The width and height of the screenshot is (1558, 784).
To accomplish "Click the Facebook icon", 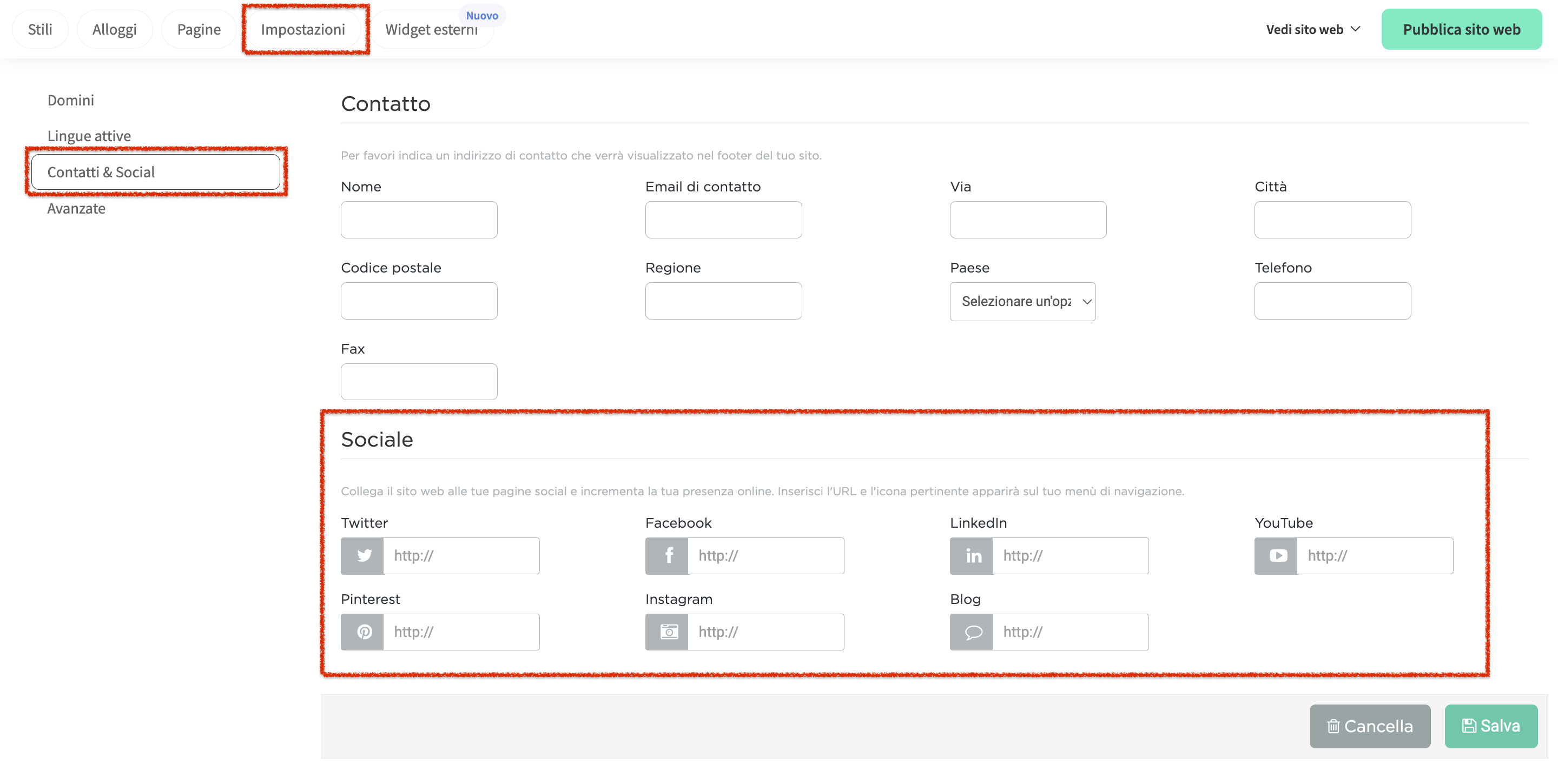I will [668, 555].
